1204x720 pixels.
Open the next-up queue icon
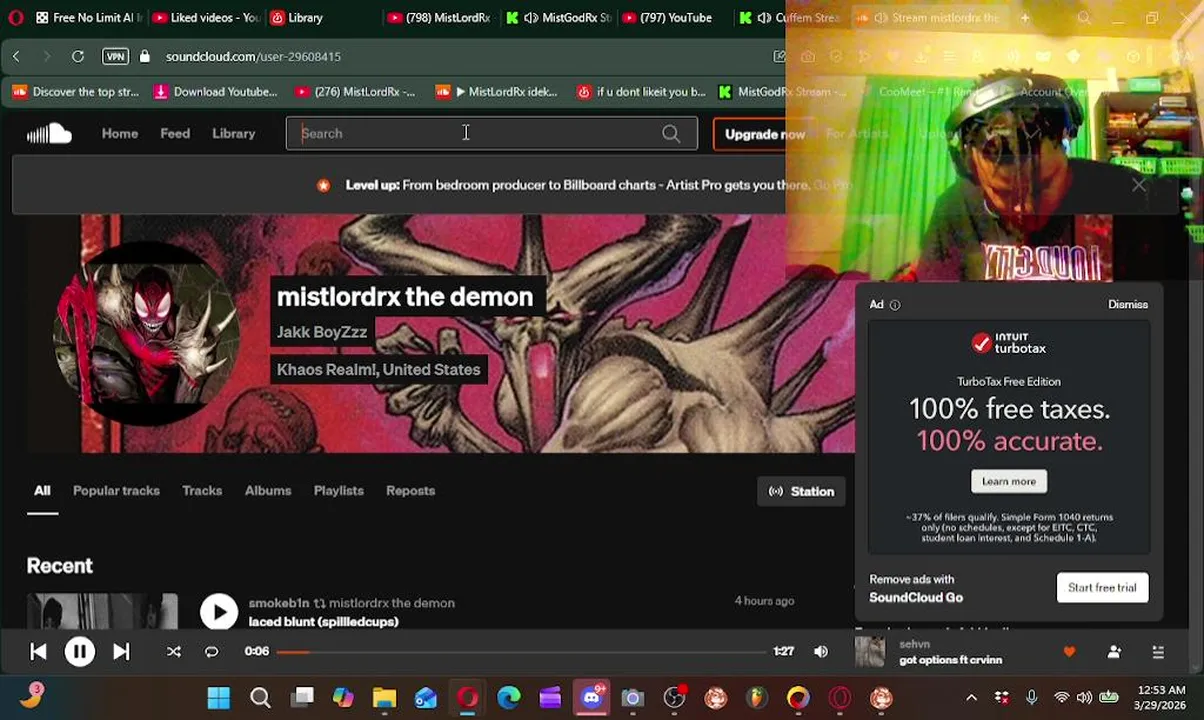point(1158,652)
